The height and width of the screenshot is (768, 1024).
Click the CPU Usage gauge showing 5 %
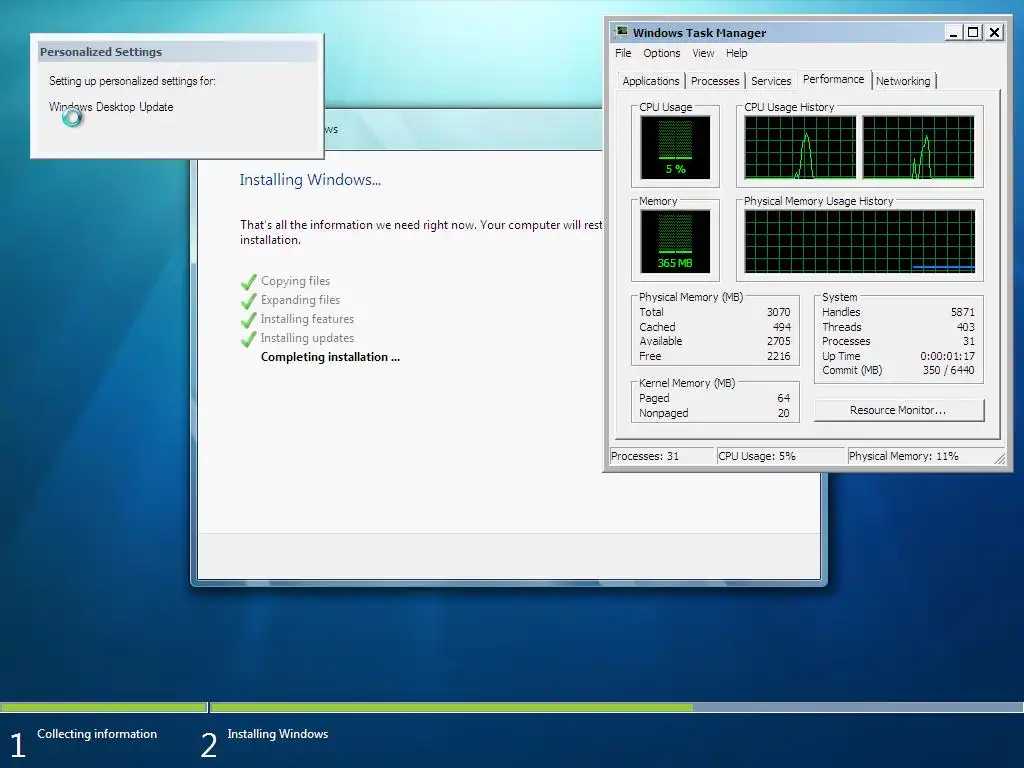675,148
